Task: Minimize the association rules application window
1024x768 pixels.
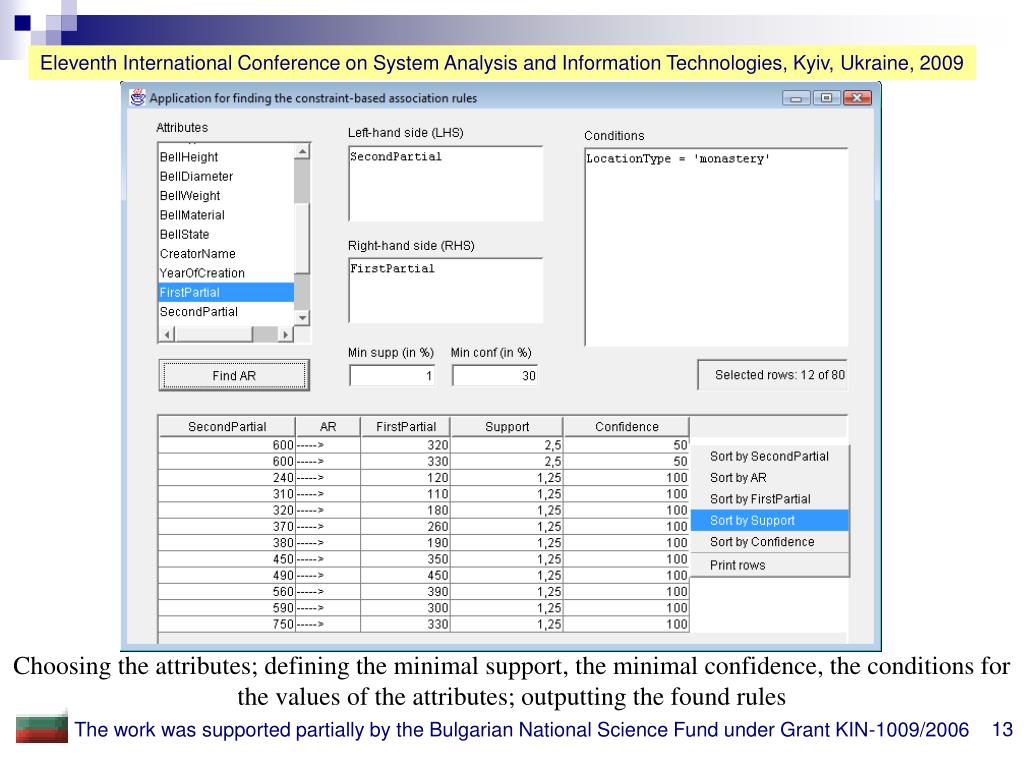Action: coord(796,98)
